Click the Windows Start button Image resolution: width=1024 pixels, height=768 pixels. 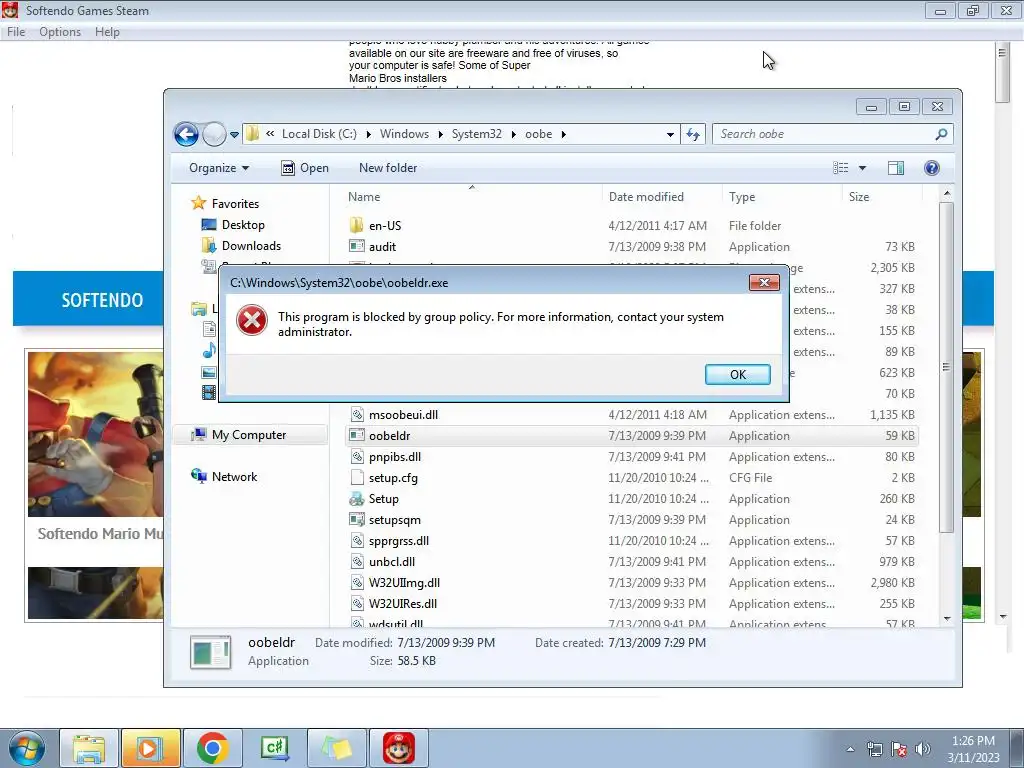click(x=27, y=748)
